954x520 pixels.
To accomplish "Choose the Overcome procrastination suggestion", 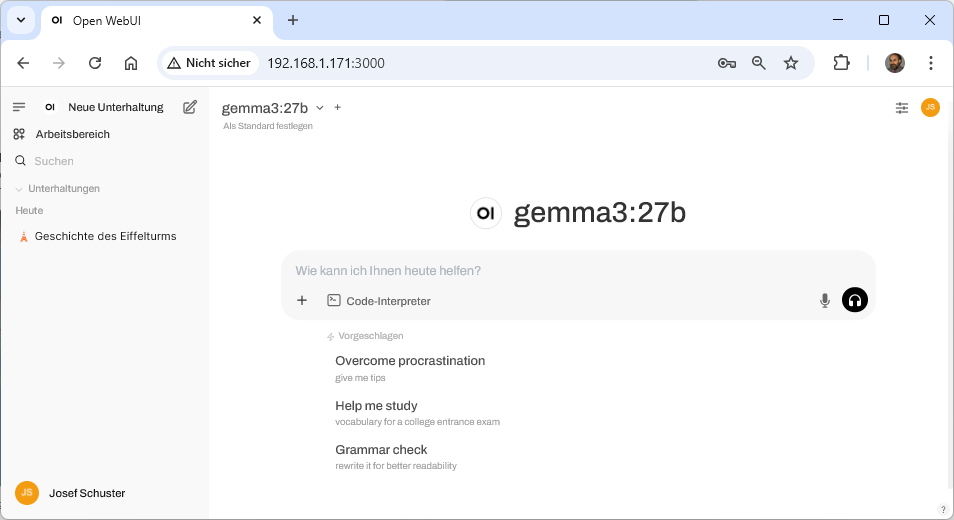I will point(410,361).
